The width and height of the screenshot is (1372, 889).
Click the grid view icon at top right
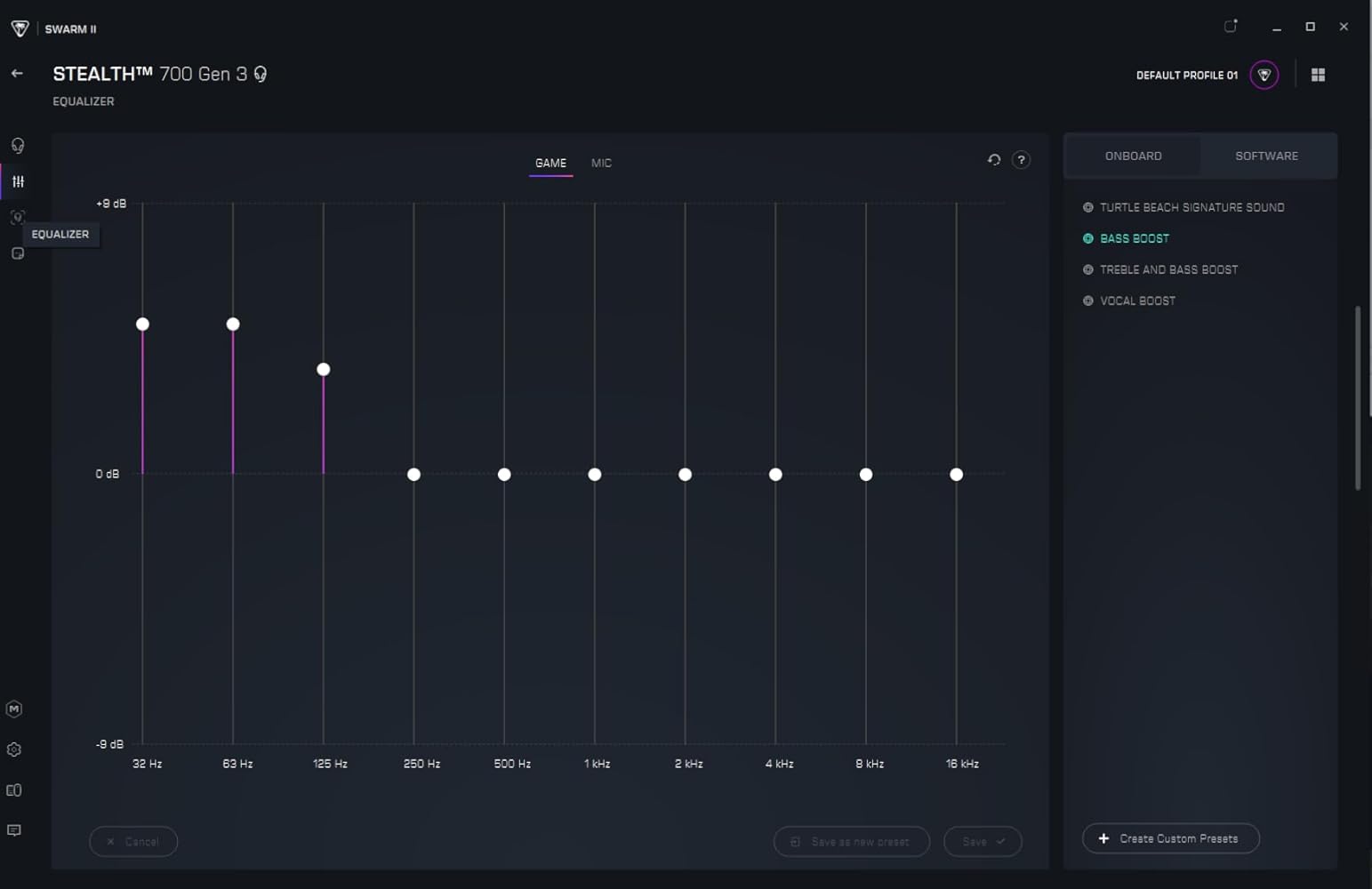point(1318,75)
